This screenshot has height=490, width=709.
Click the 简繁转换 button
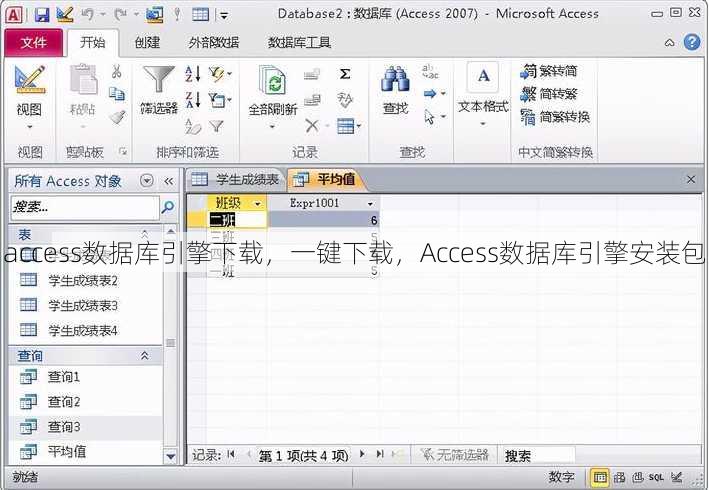(555, 117)
